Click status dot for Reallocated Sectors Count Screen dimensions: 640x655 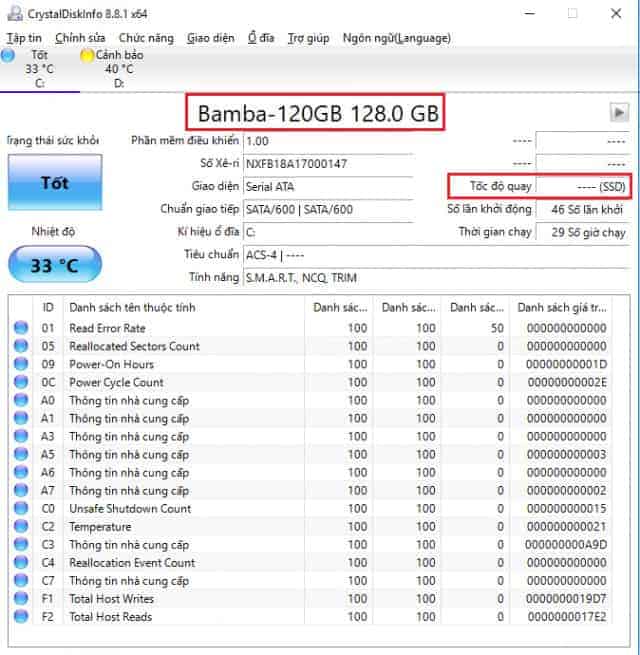coord(21,346)
